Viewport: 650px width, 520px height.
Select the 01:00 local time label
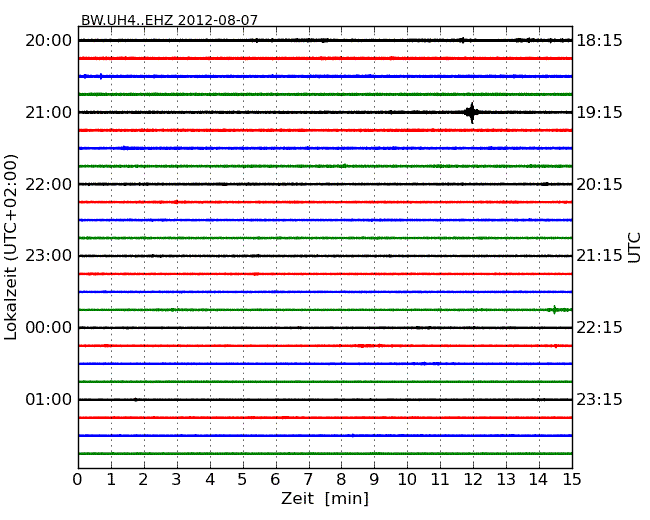pyautogui.click(x=48, y=400)
